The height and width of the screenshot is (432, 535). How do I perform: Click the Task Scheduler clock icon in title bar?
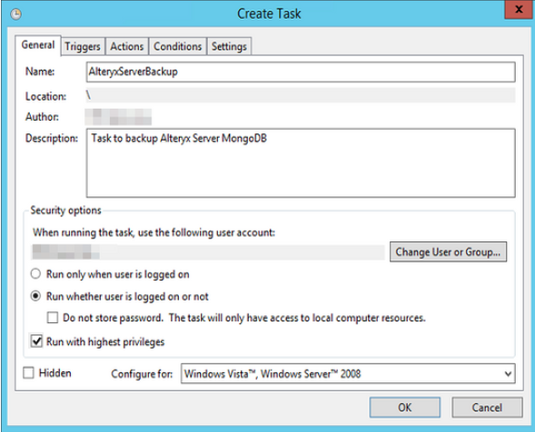pyautogui.click(x=16, y=14)
